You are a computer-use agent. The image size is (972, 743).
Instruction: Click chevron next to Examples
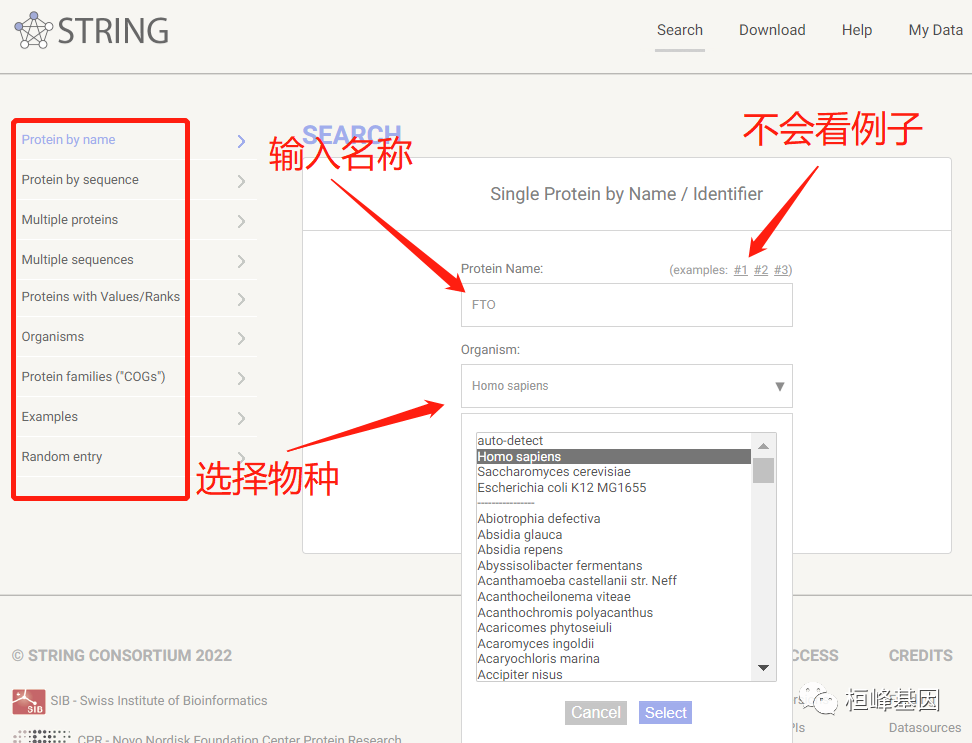(x=242, y=418)
